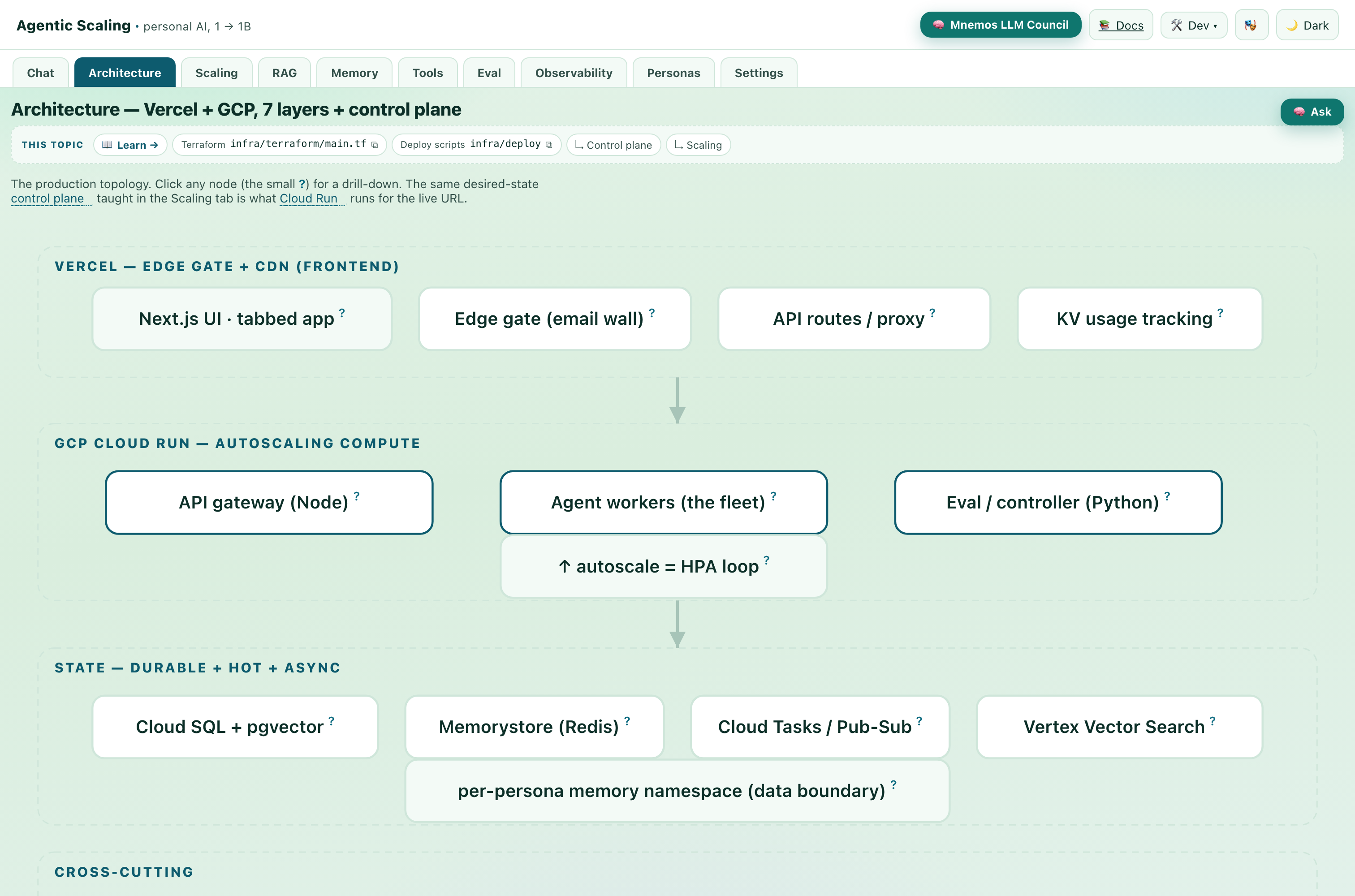Copy the Terraform main.tf path
The image size is (1355, 896).
click(x=374, y=145)
